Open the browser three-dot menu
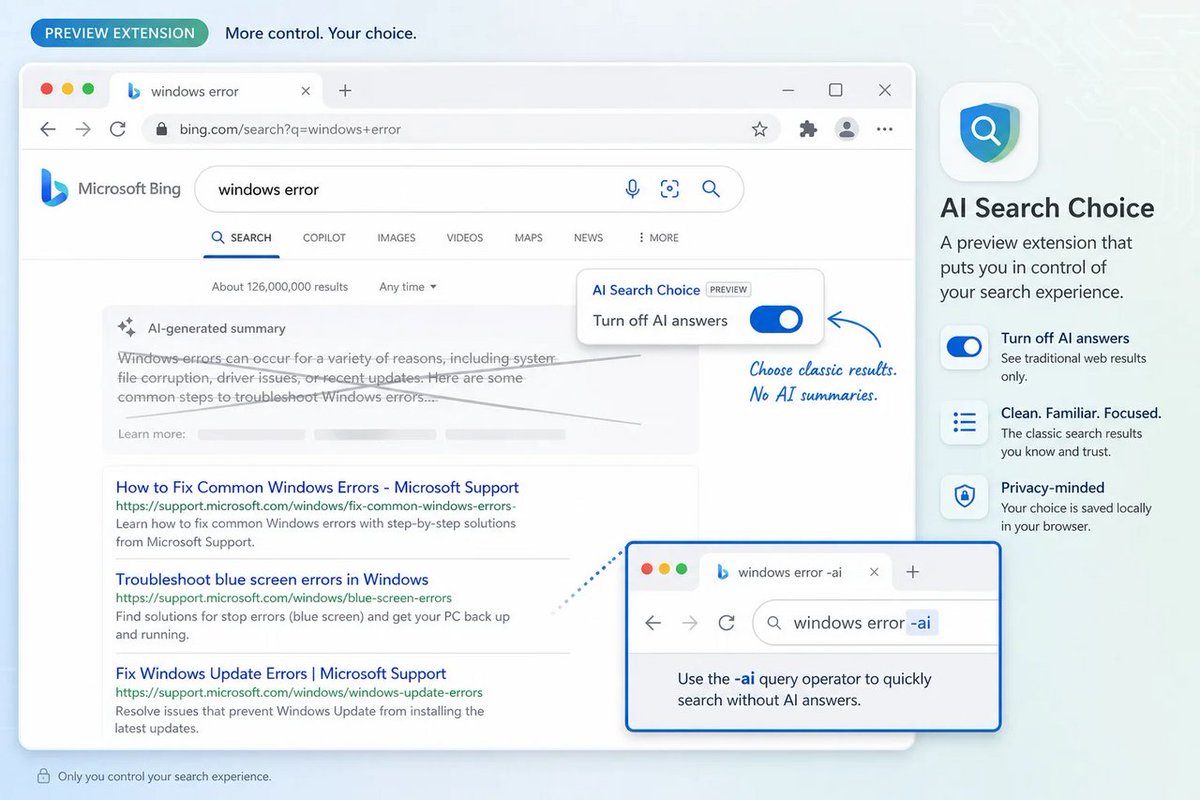The image size is (1200, 800). 885,129
